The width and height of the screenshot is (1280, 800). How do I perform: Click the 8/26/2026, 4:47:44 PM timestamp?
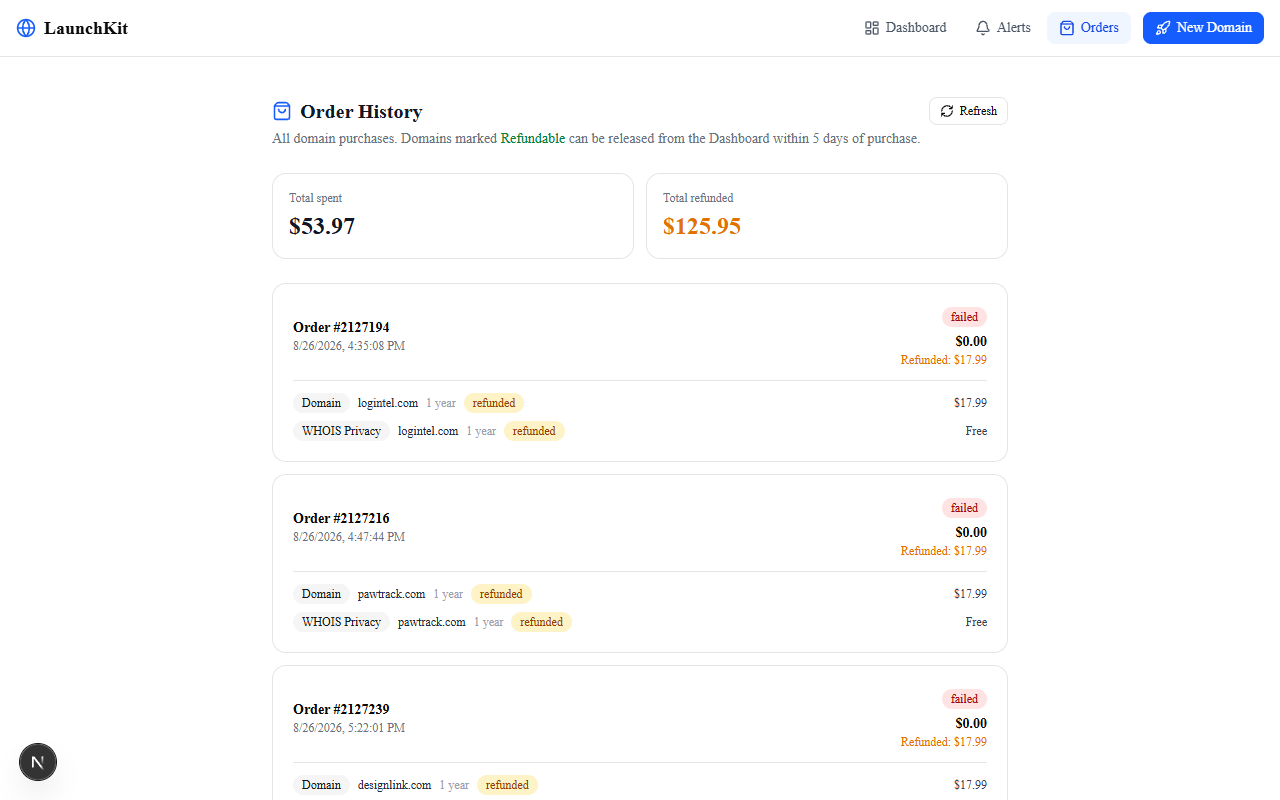(x=349, y=537)
